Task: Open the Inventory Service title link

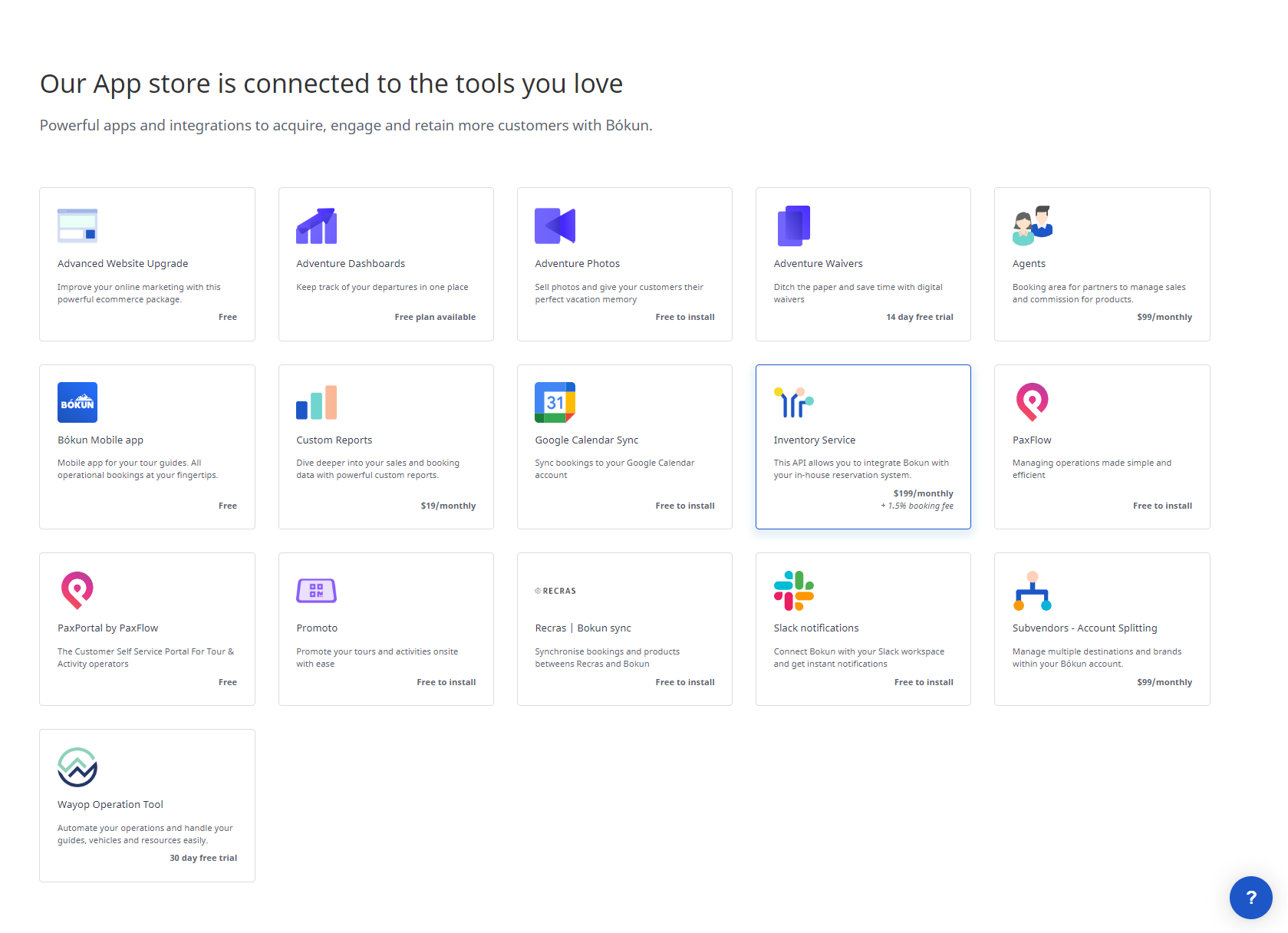Action: (815, 440)
